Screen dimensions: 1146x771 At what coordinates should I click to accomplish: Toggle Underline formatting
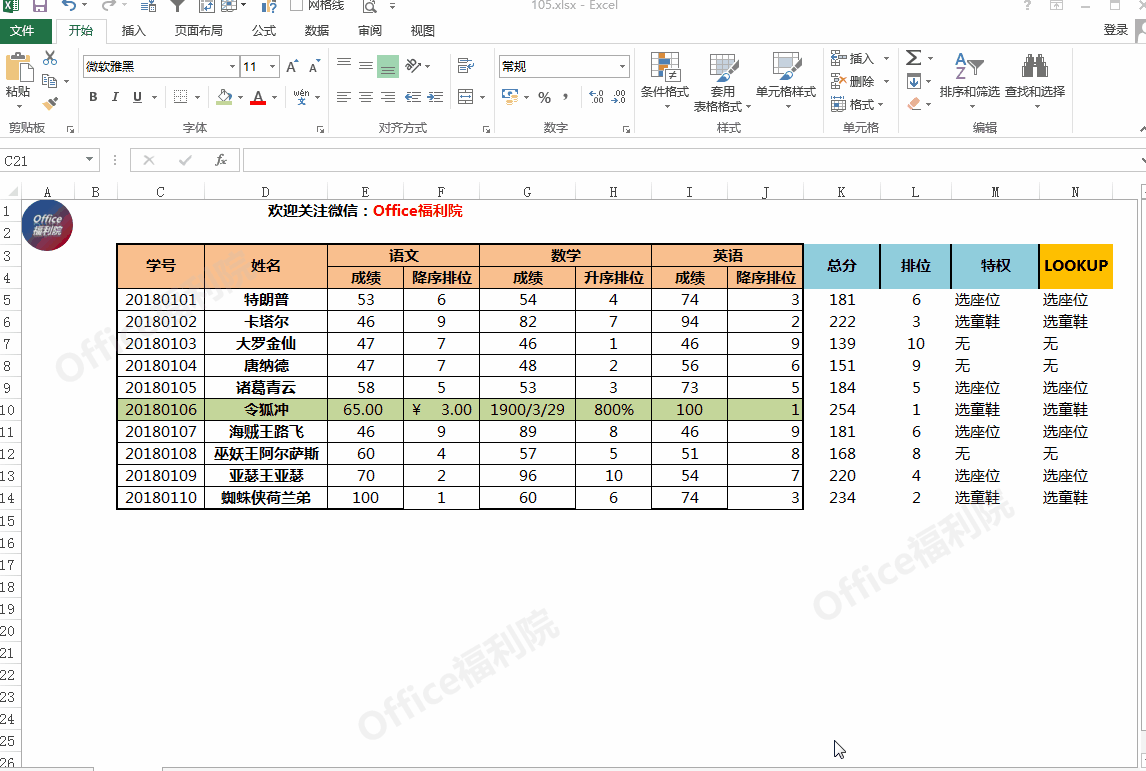[x=137, y=97]
